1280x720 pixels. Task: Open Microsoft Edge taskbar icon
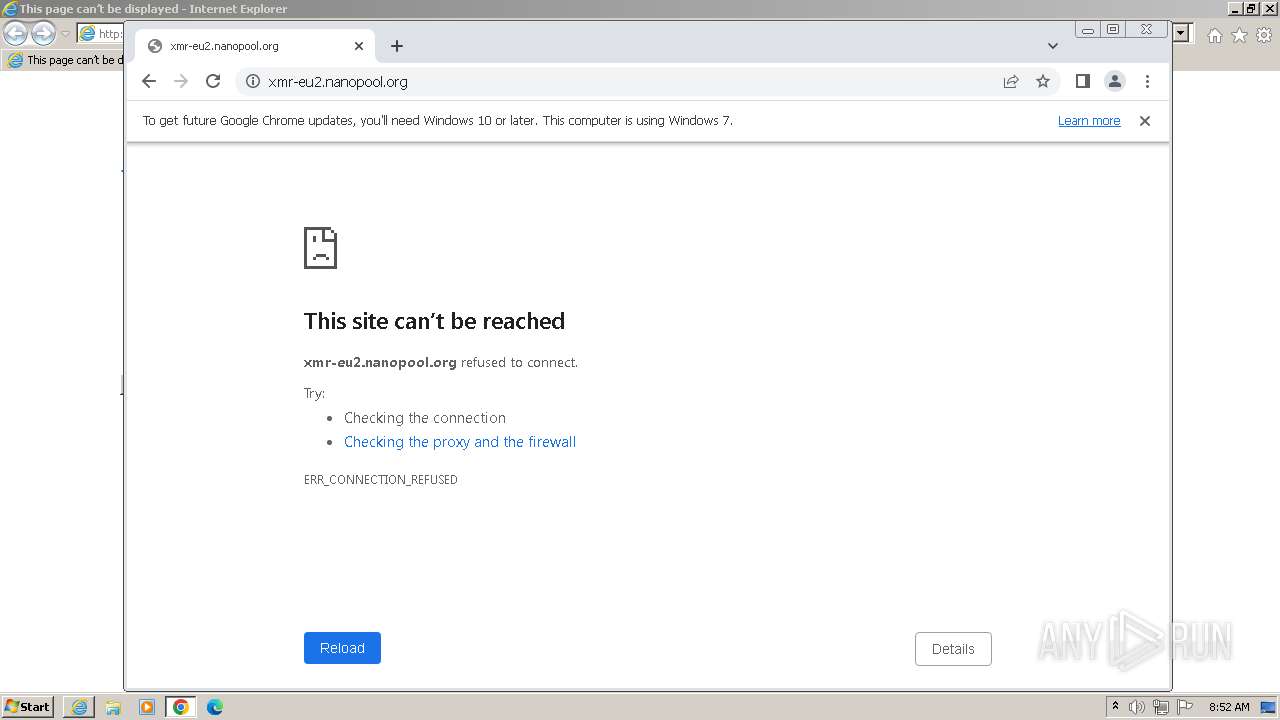[215, 707]
